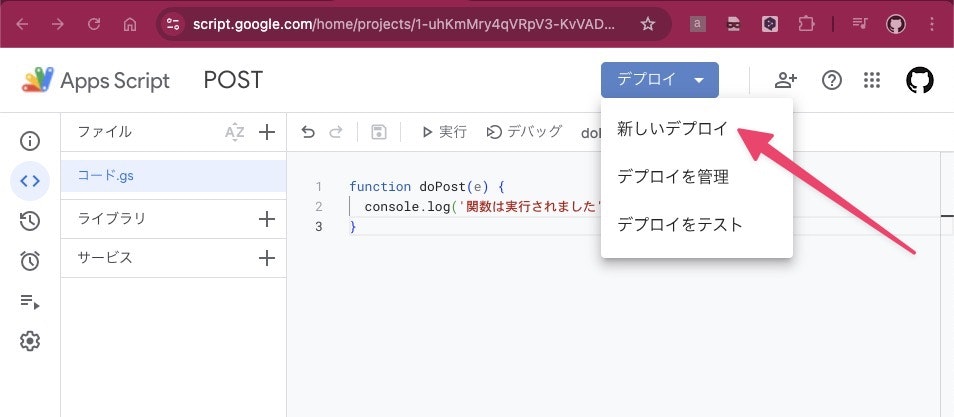Click the ライブラリ section label
The image size is (954, 417).
tap(112, 219)
